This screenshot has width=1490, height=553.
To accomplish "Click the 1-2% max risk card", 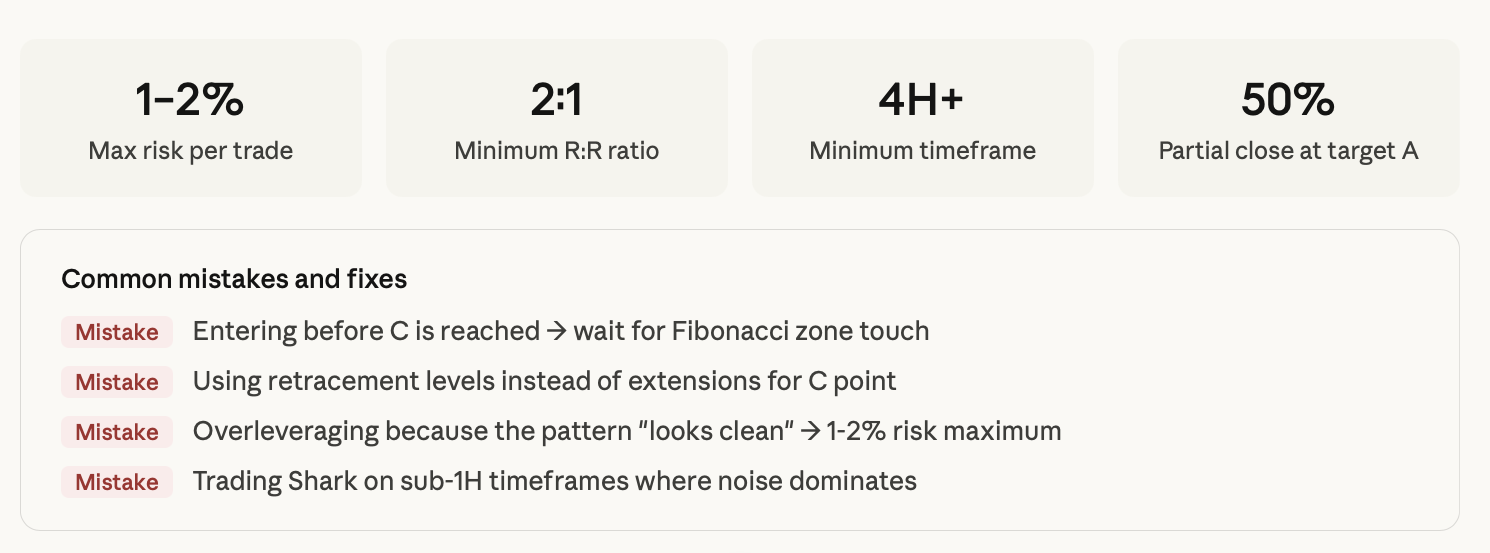I will (190, 118).
